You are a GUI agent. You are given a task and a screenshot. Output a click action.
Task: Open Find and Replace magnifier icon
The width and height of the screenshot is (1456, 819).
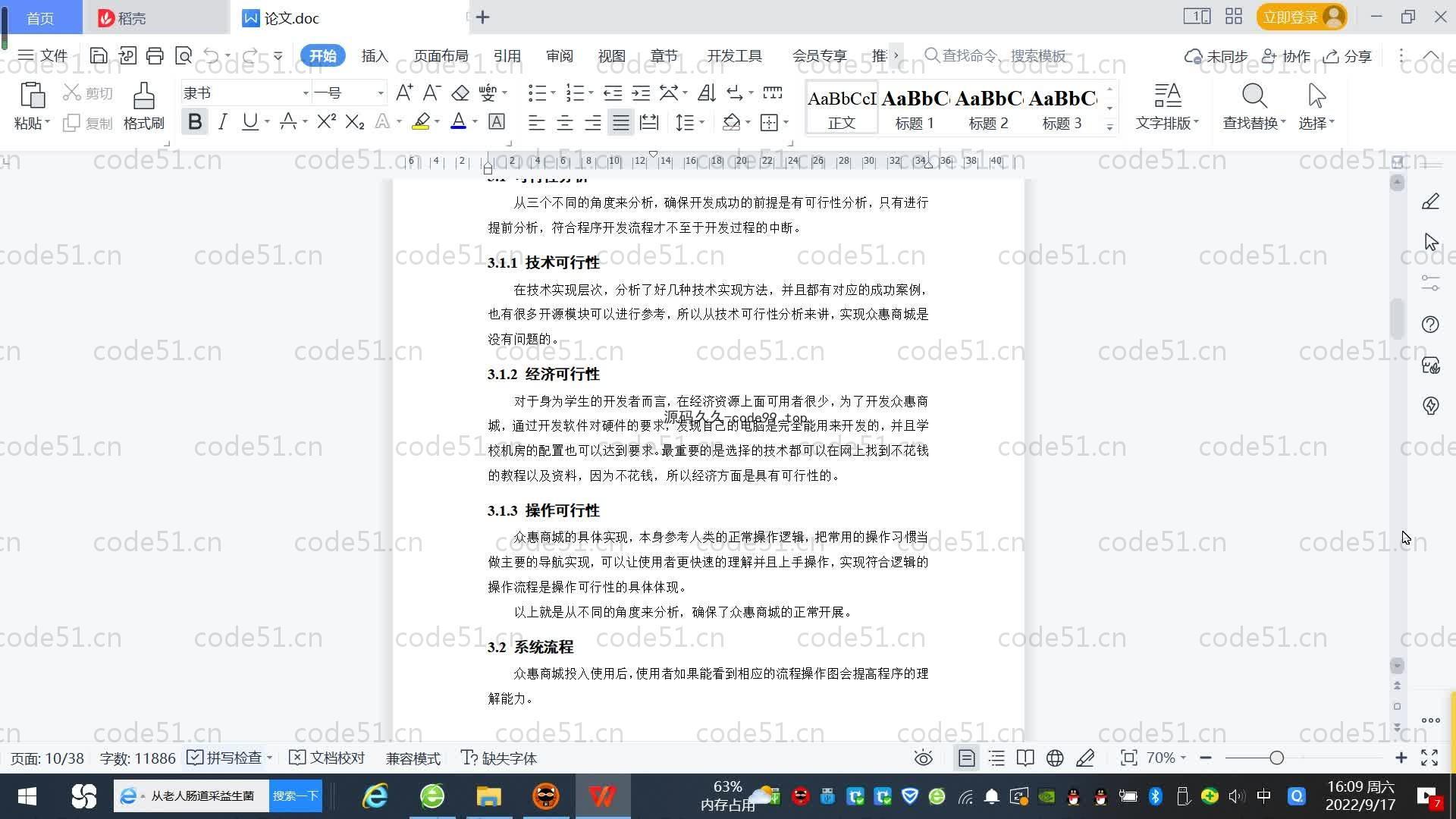1254,96
